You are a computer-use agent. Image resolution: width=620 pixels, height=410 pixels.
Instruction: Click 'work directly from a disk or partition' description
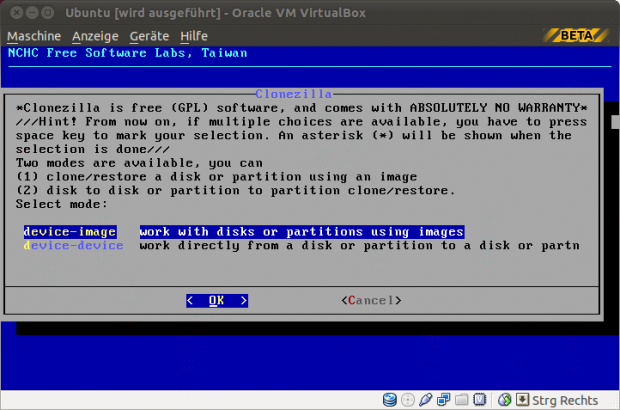359,246
